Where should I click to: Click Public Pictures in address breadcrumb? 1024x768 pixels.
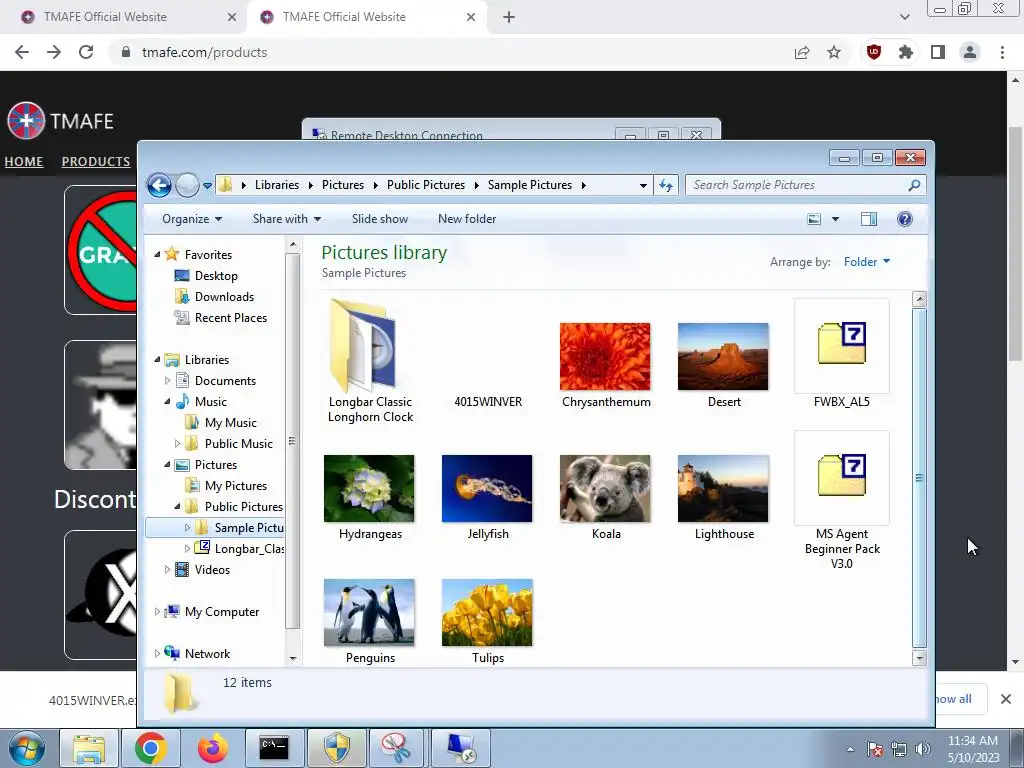(426, 185)
